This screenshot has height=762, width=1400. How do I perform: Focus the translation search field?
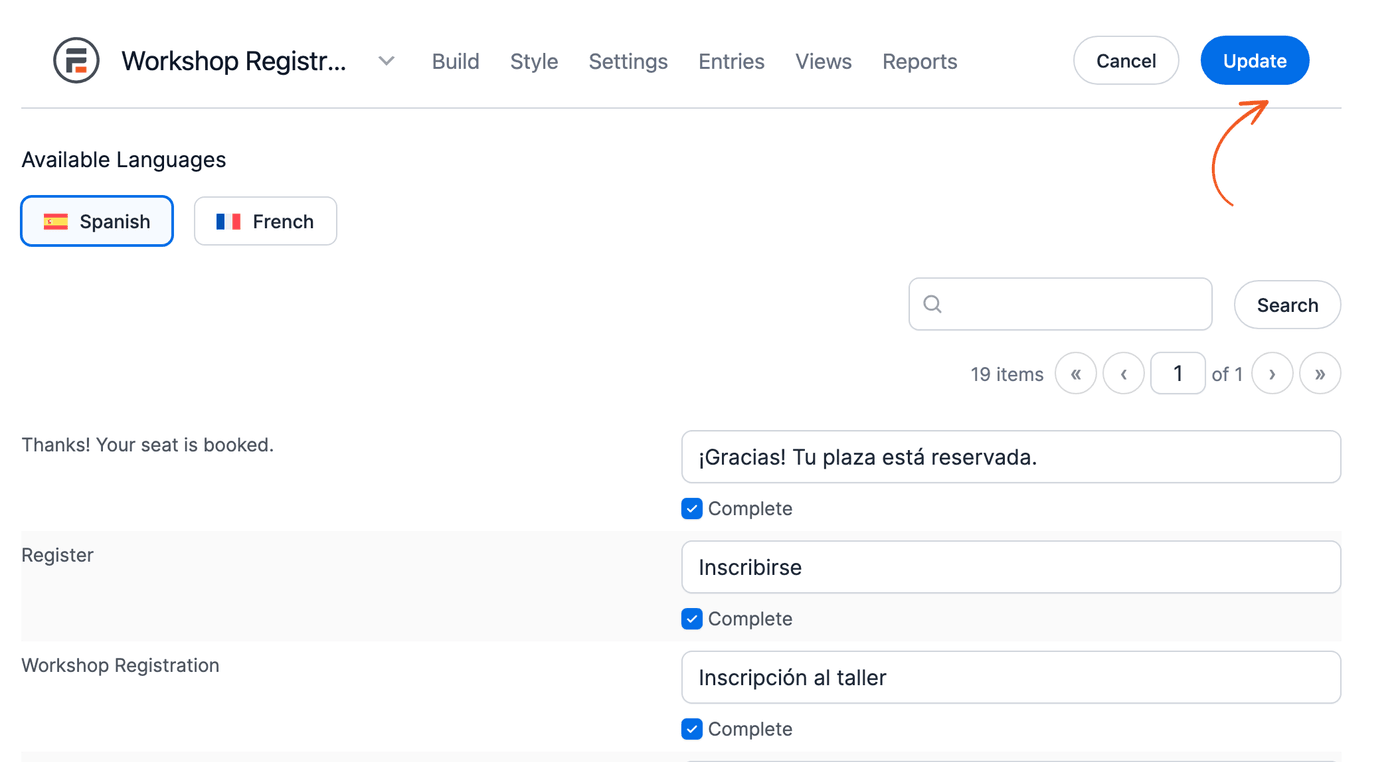click(x=1060, y=304)
